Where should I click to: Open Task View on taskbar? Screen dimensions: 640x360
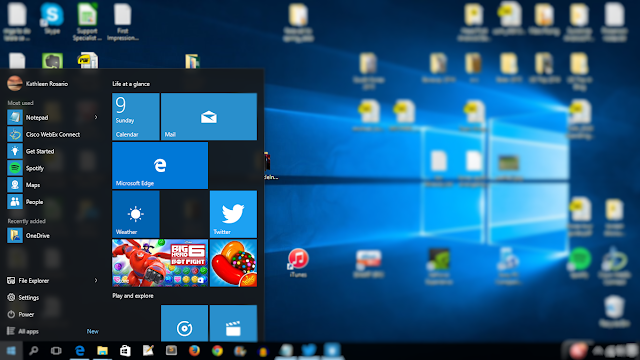(x=56, y=351)
